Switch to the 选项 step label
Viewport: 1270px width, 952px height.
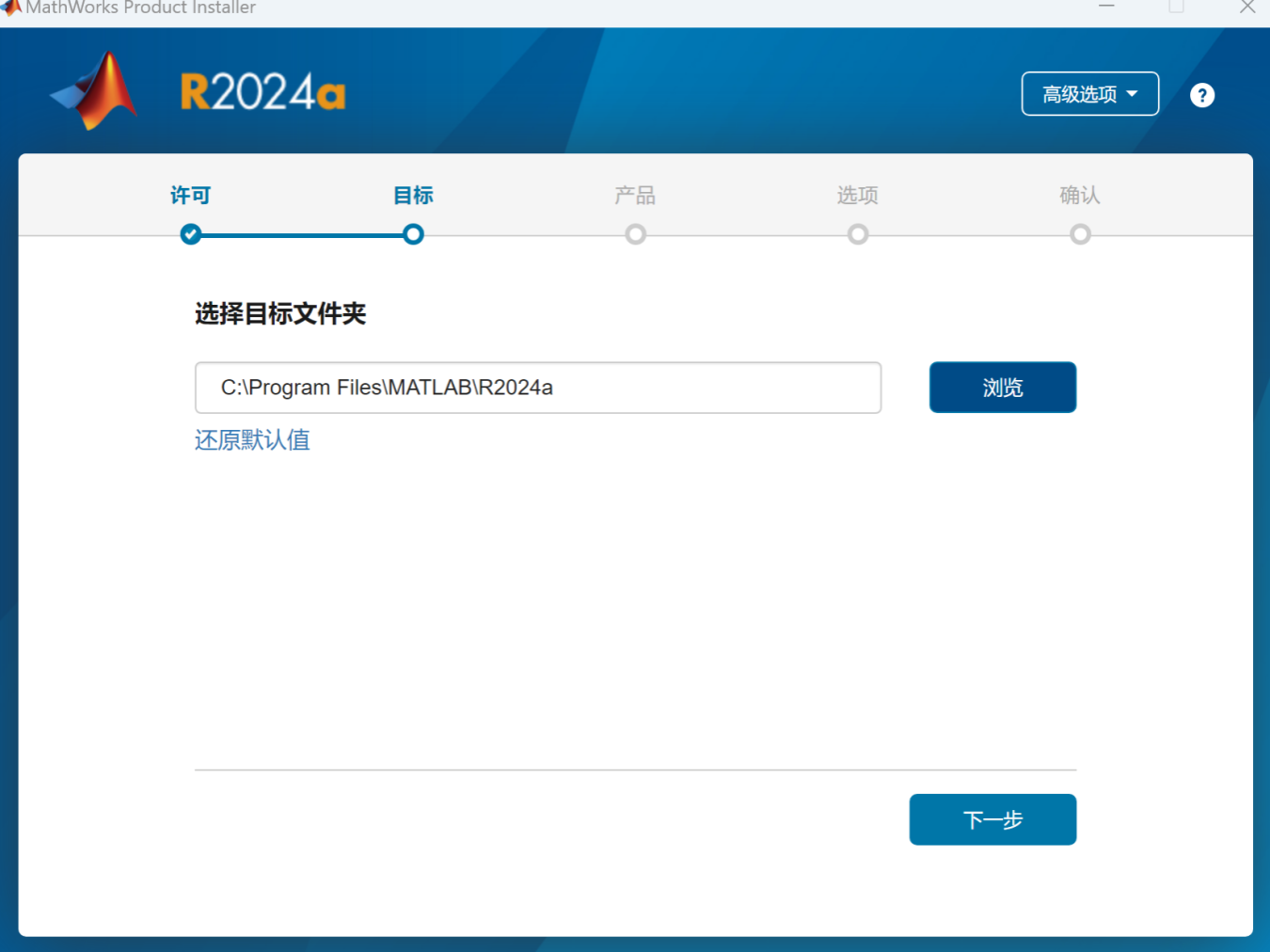pyautogui.click(x=858, y=196)
